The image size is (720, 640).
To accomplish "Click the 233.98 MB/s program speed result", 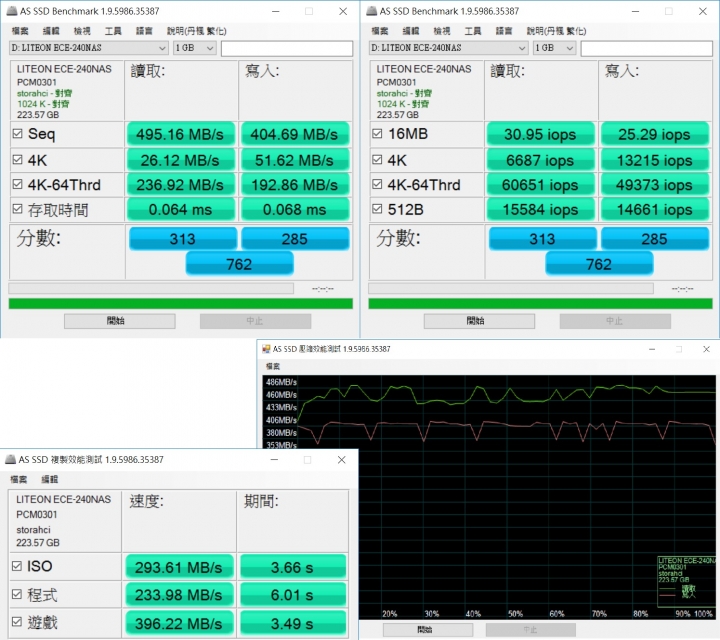I will click(x=179, y=595).
